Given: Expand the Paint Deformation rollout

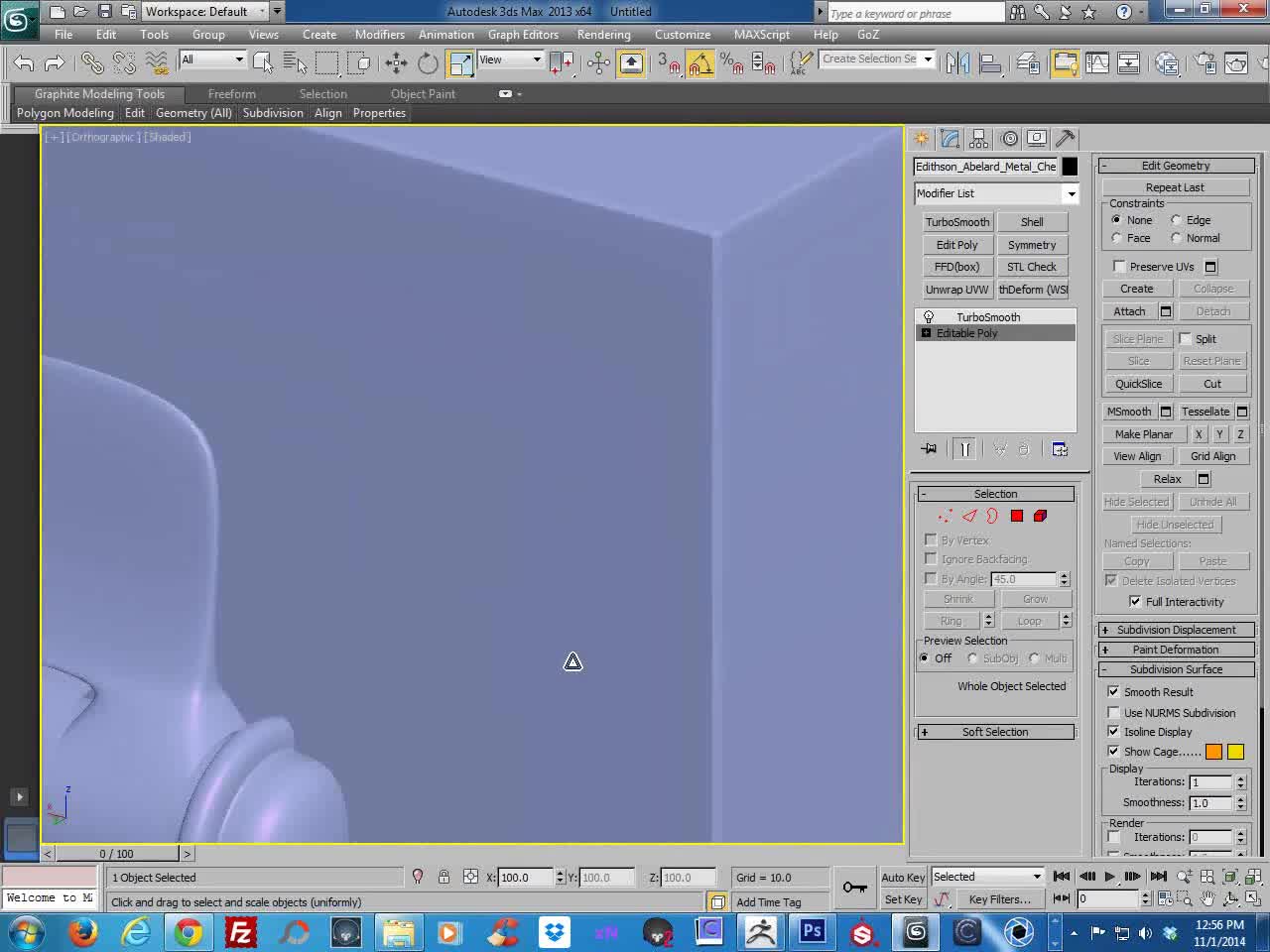Looking at the screenshot, I should point(1176,650).
